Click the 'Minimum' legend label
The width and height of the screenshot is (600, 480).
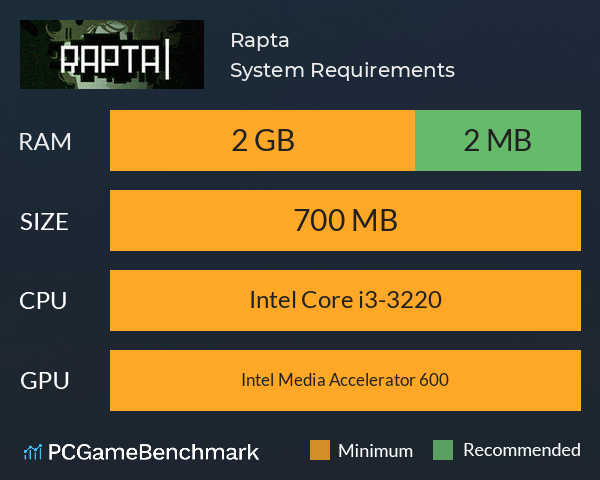pos(375,451)
